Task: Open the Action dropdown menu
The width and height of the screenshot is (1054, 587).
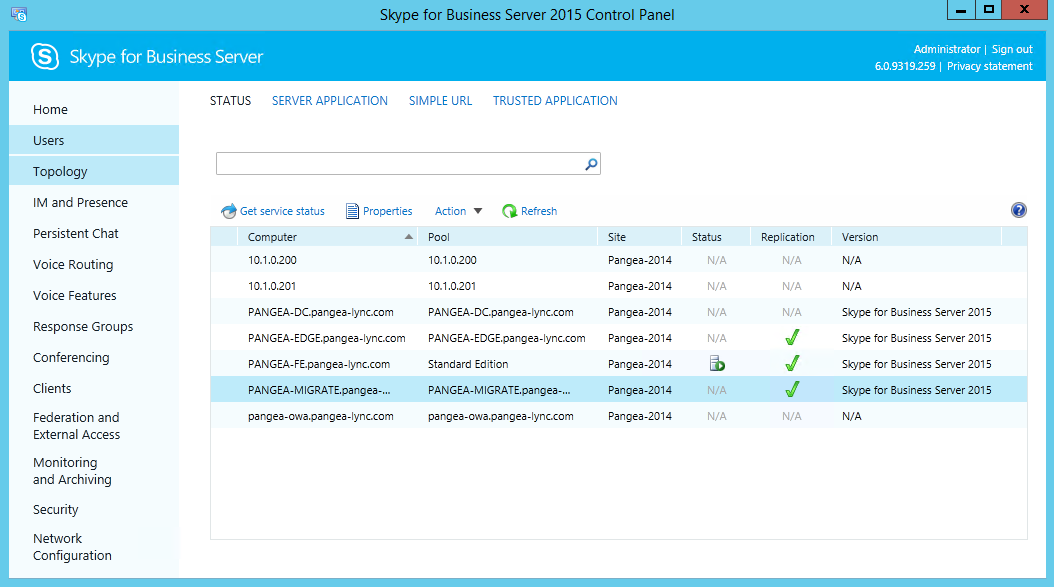Action: (458, 211)
